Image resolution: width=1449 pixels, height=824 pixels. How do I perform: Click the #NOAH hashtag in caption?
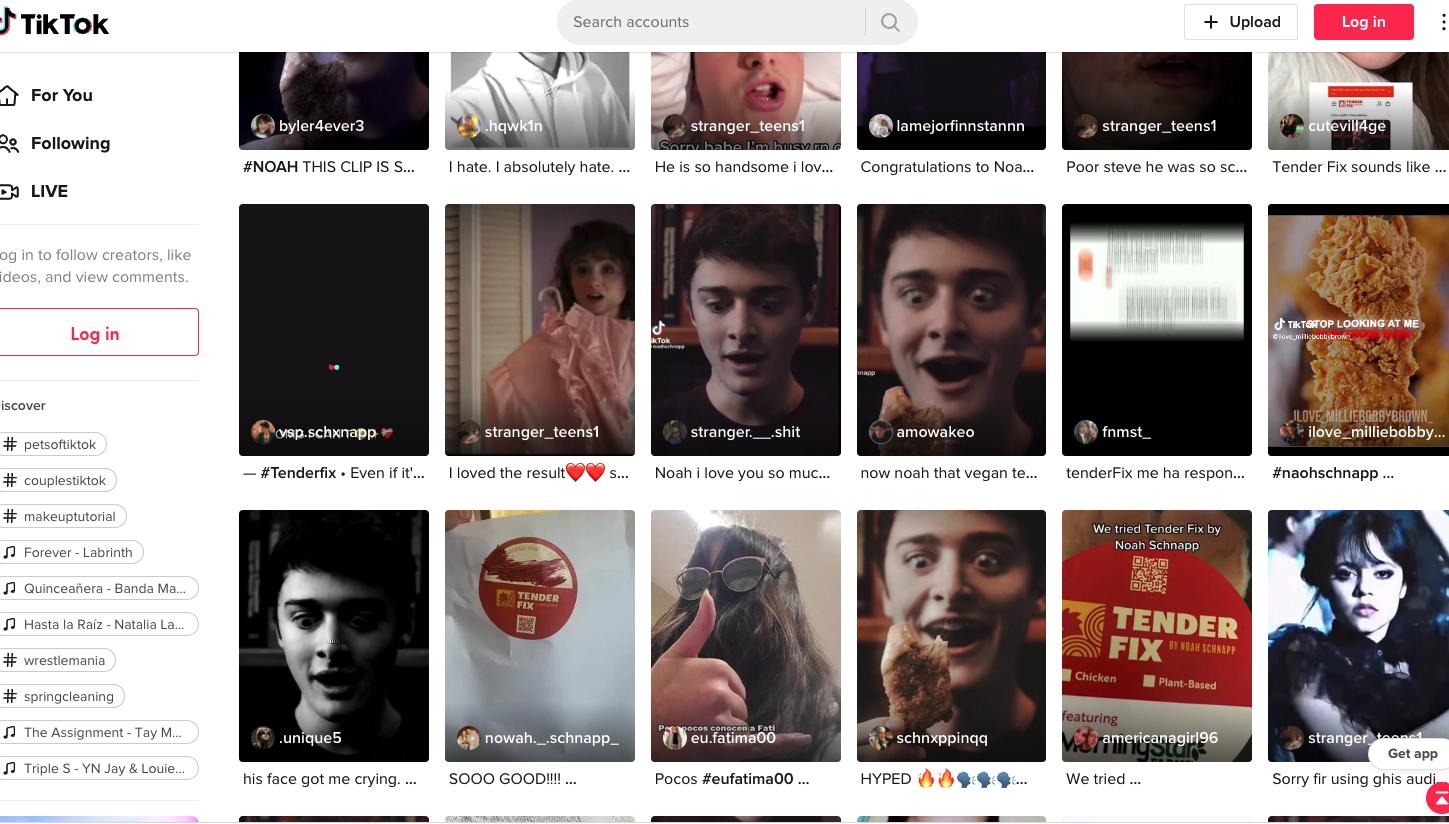pos(270,167)
